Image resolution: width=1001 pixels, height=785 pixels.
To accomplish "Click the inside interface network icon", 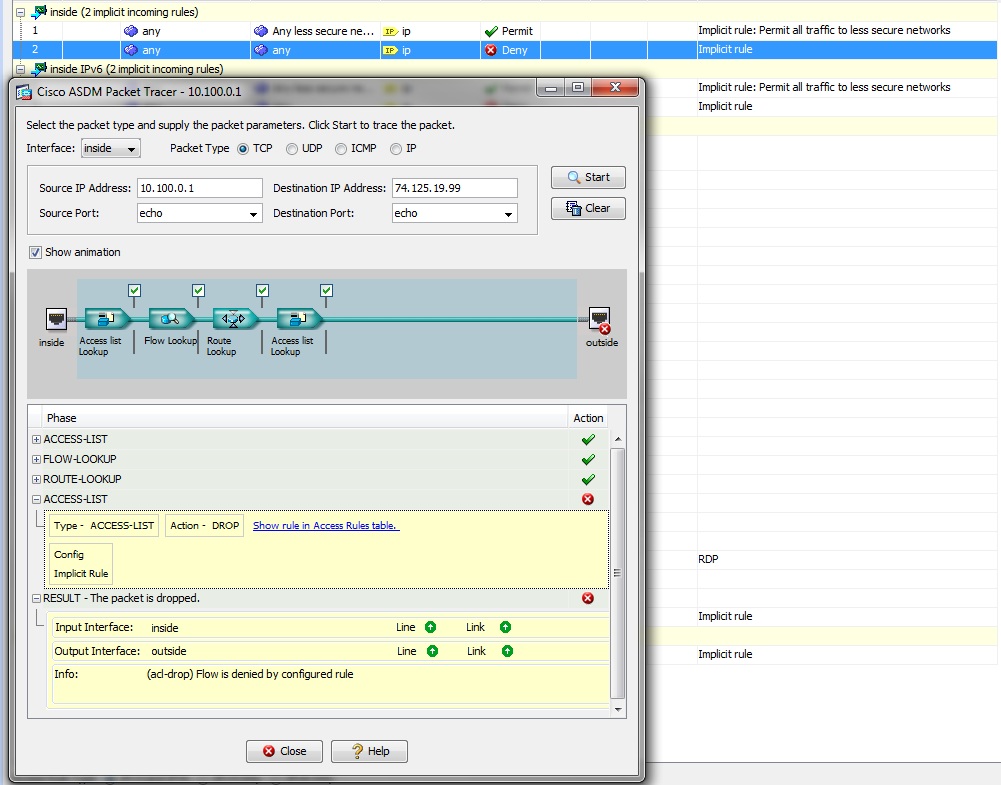I will pyautogui.click(x=56, y=318).
